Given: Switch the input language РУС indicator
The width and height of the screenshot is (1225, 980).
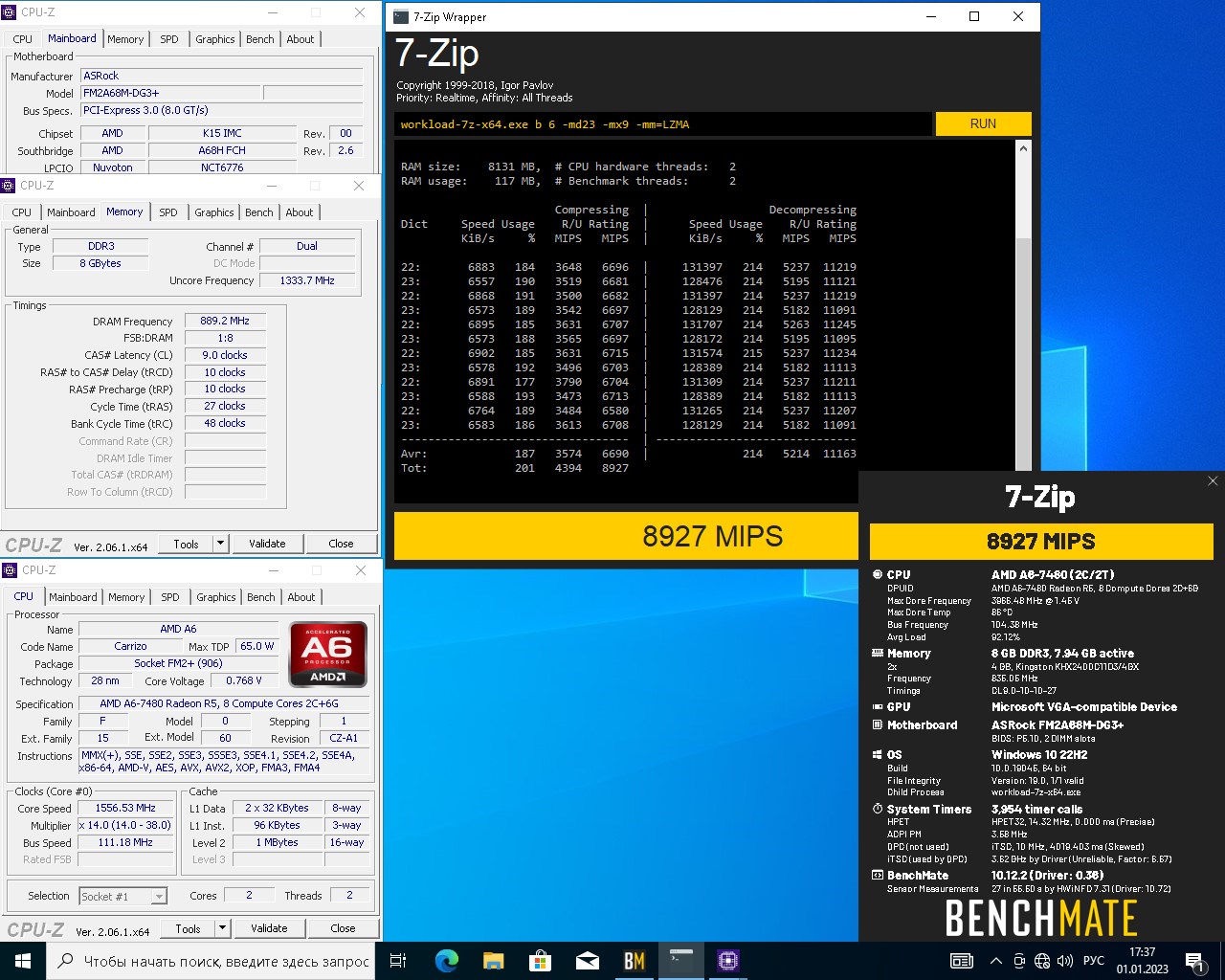Looking at the screenshot, I should coord(1094,961).
